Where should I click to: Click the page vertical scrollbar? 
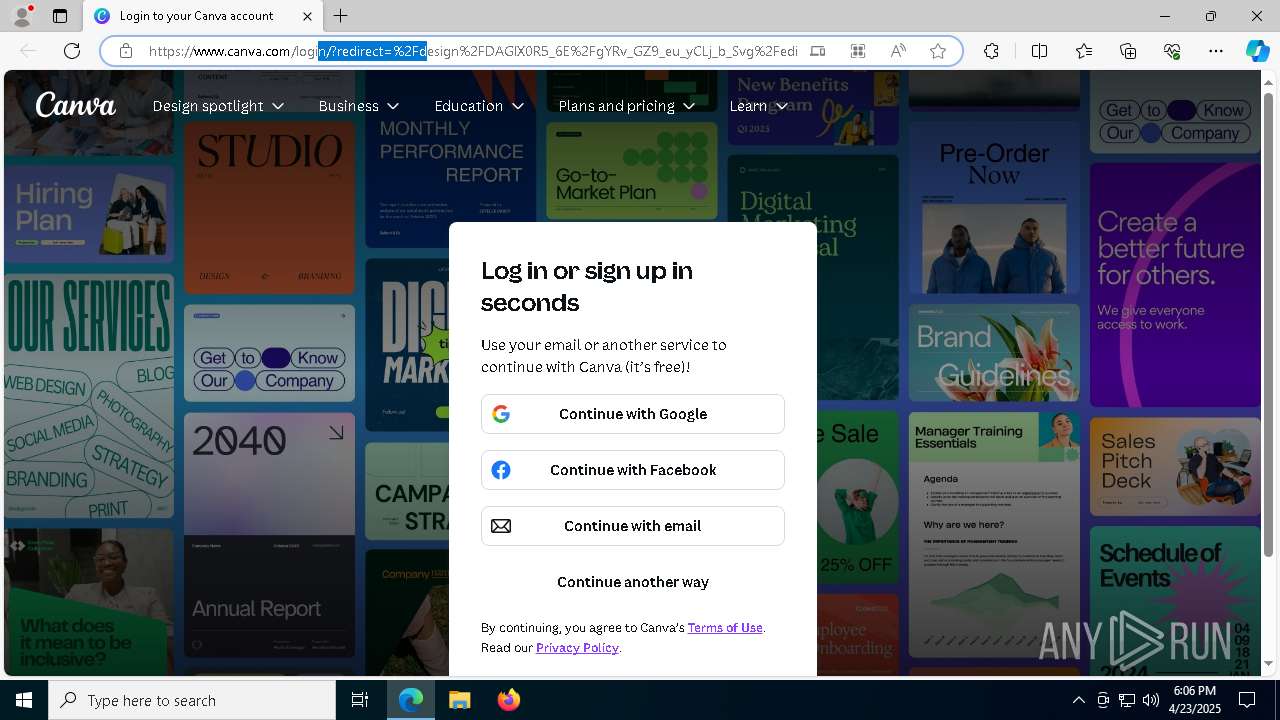[1269, 325]
